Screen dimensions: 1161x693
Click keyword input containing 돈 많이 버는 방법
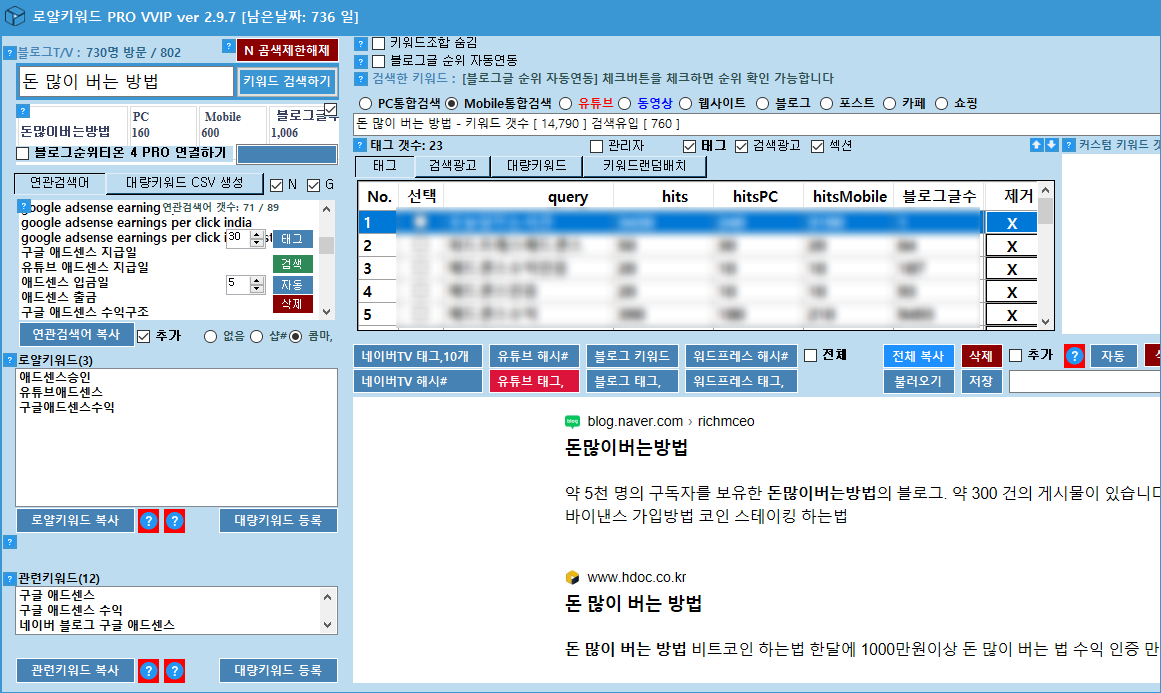click(126, 81)
